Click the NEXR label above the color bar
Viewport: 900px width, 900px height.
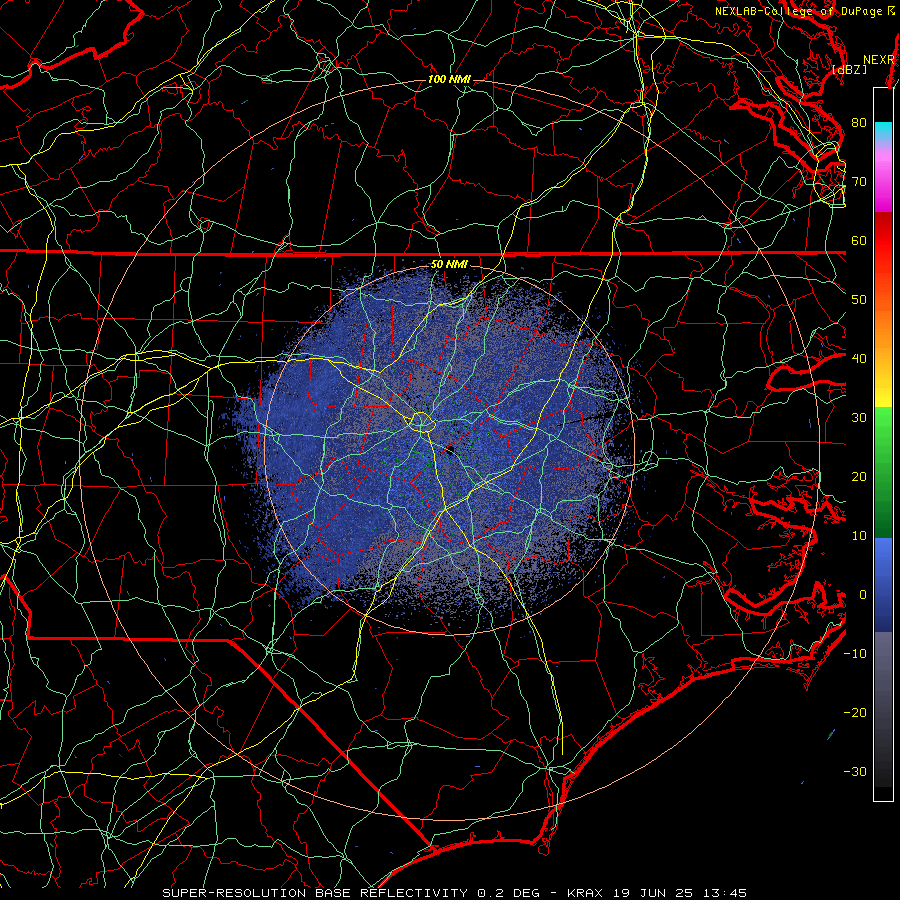coord(879,60)
